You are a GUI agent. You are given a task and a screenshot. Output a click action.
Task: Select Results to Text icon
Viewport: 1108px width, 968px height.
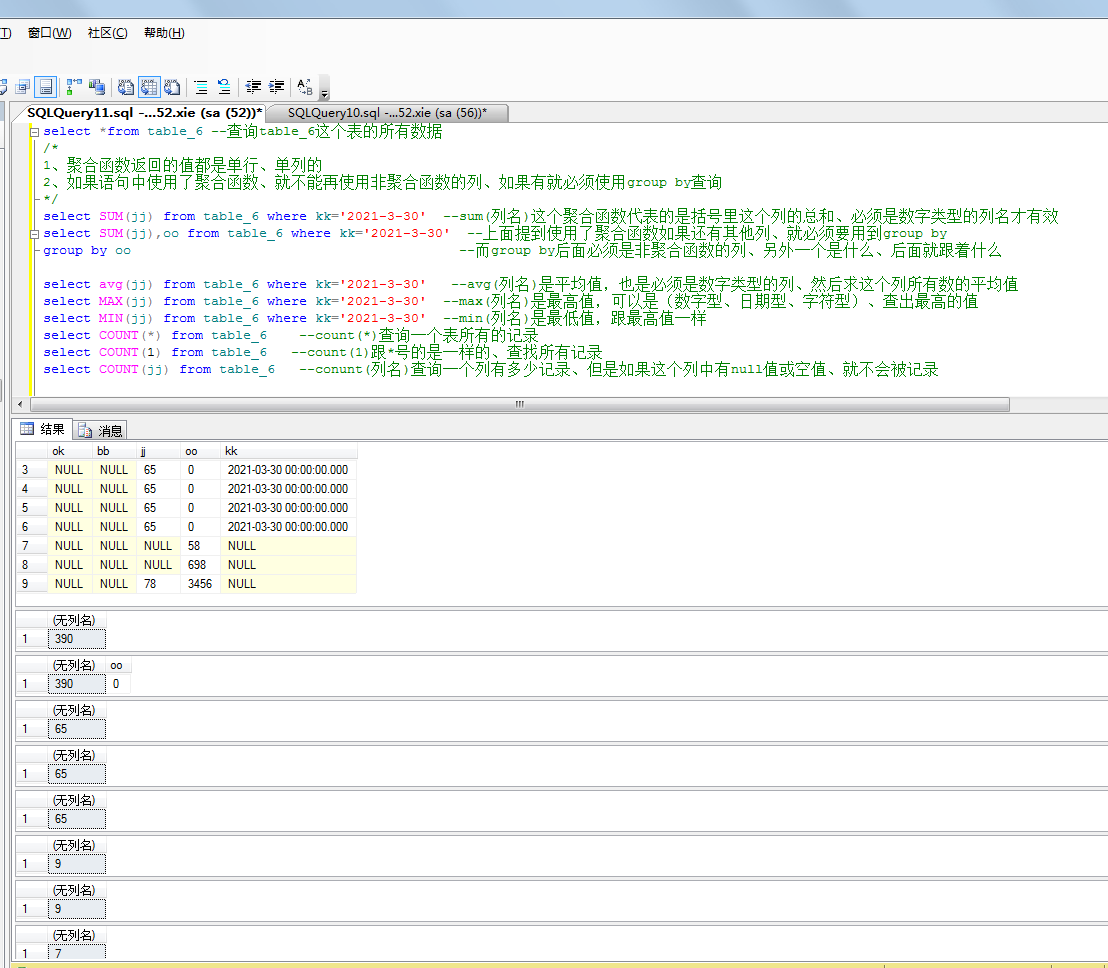[126, 87]
